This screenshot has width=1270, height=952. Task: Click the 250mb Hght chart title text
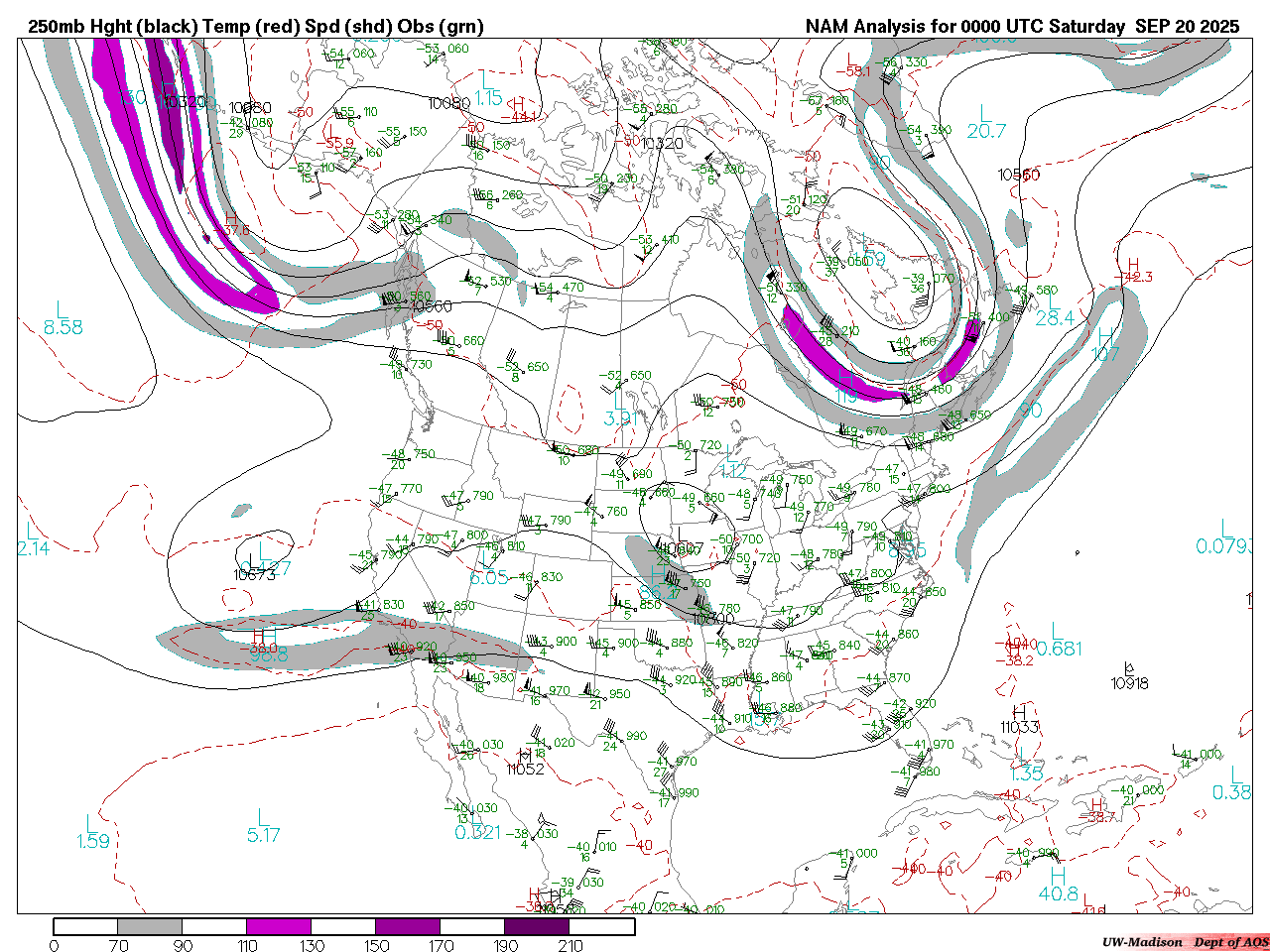pos(256,27)
